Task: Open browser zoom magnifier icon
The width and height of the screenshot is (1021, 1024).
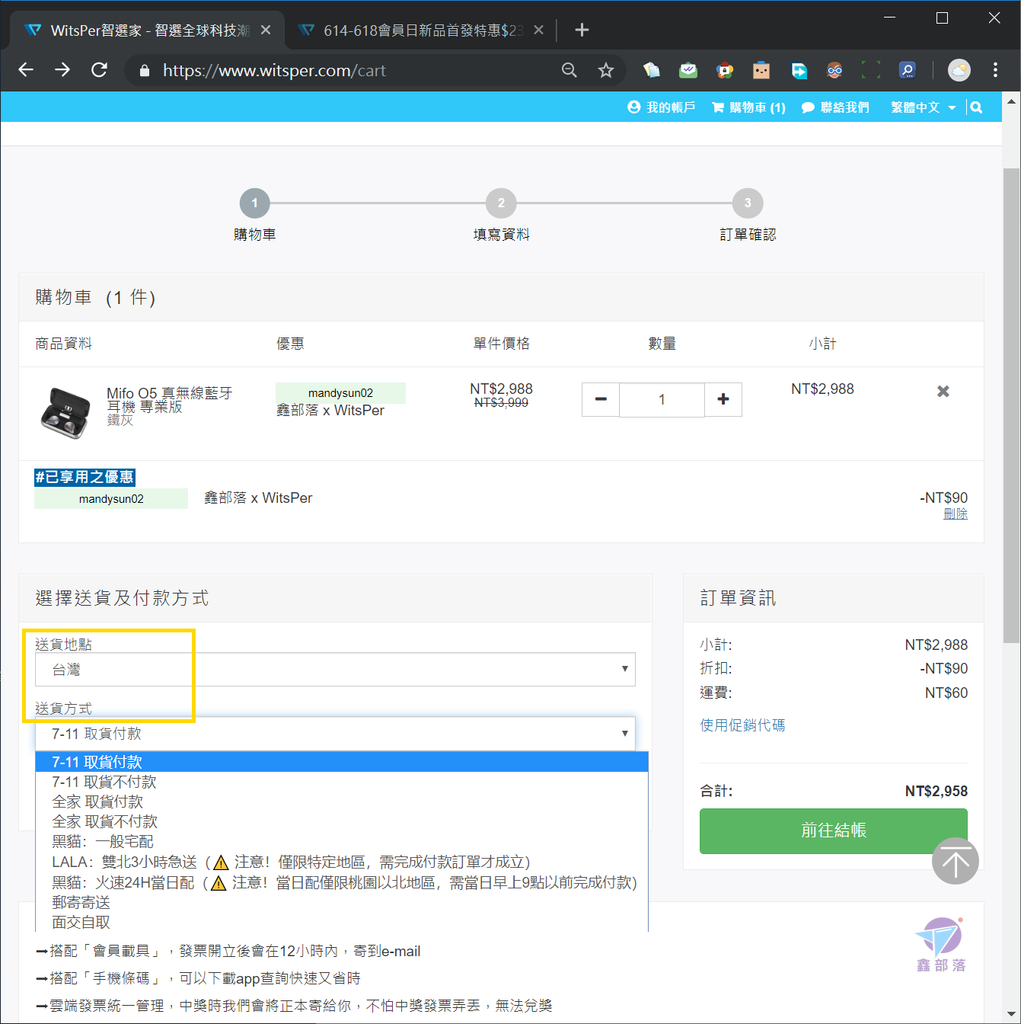Action: click(x=569, y=70)
